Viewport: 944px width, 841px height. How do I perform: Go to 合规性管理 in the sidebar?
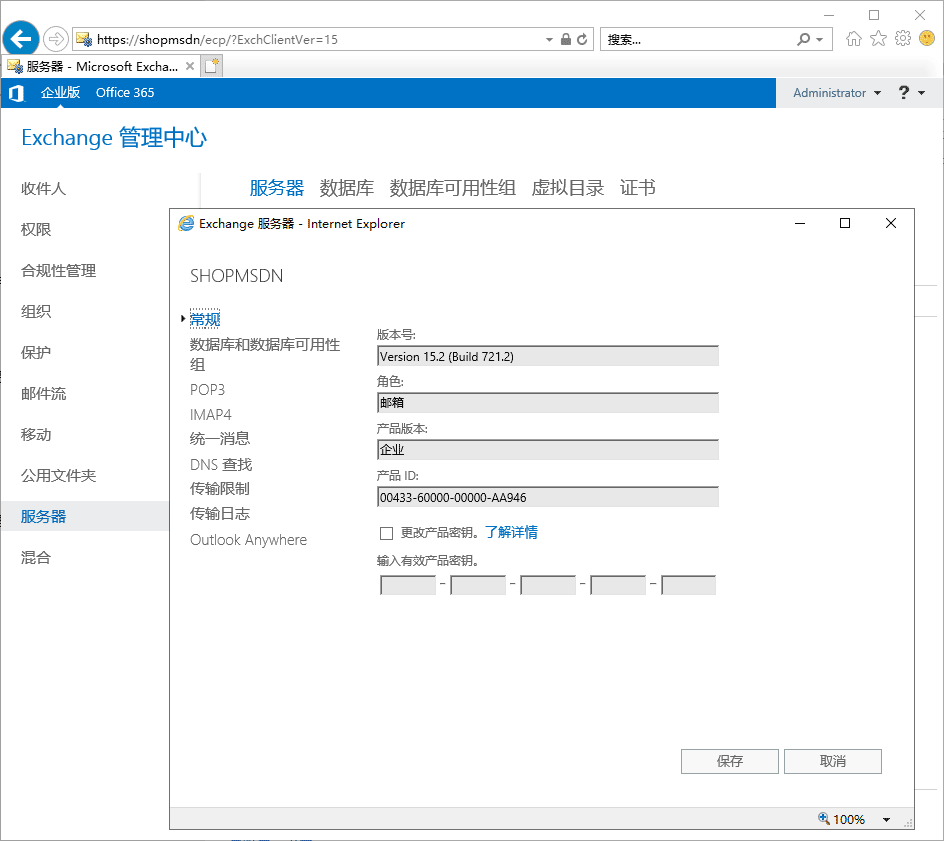pos(58,270)
